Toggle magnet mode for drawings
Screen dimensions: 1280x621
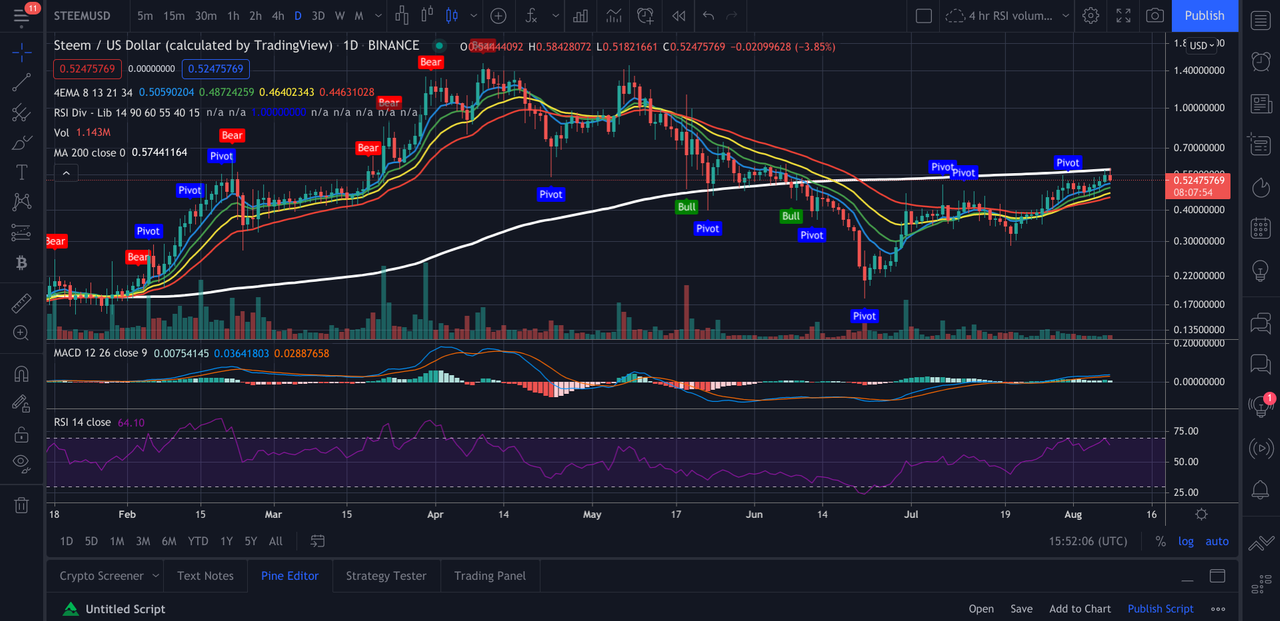pos(21,375)
